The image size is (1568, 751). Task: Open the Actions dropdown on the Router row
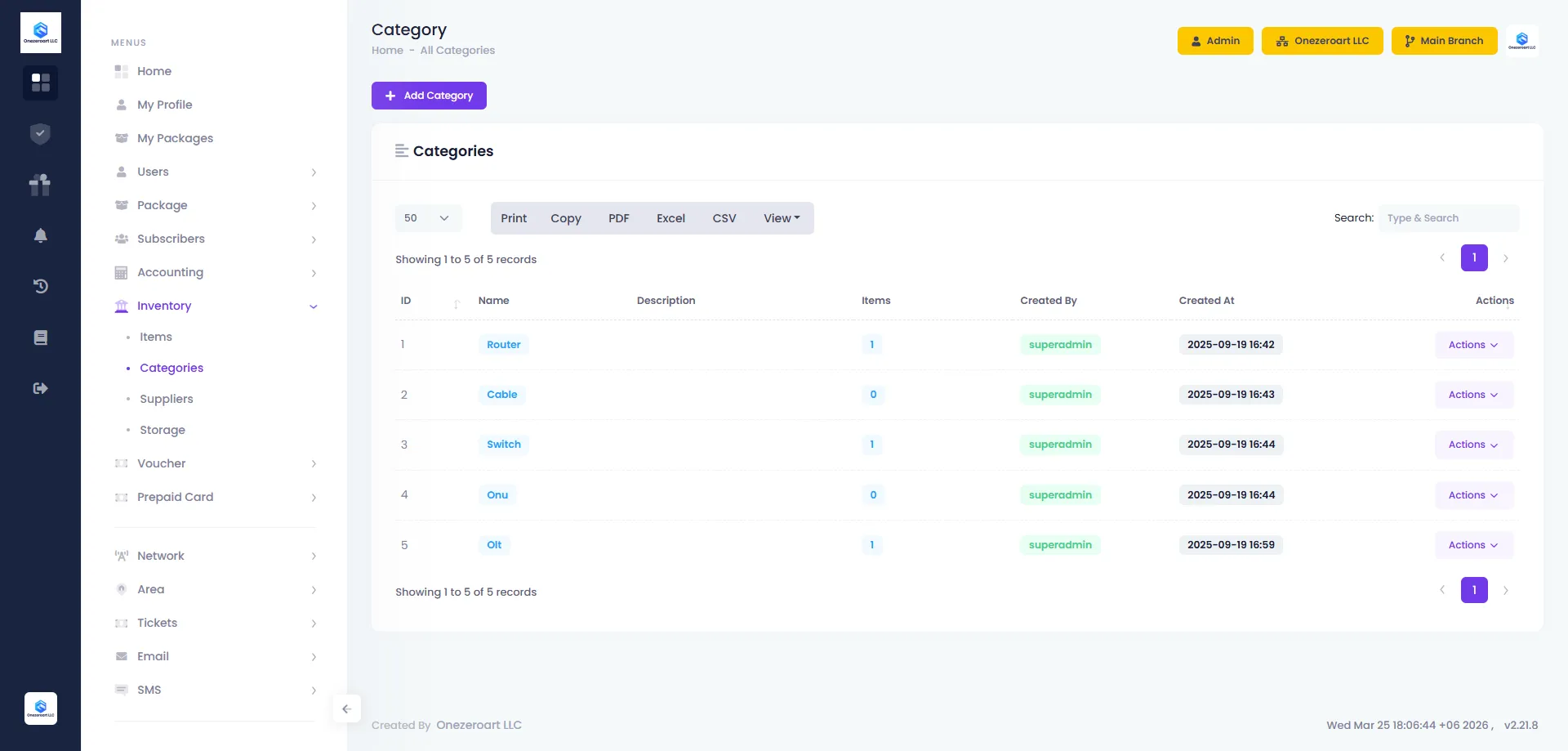[x=1472, y=344]
